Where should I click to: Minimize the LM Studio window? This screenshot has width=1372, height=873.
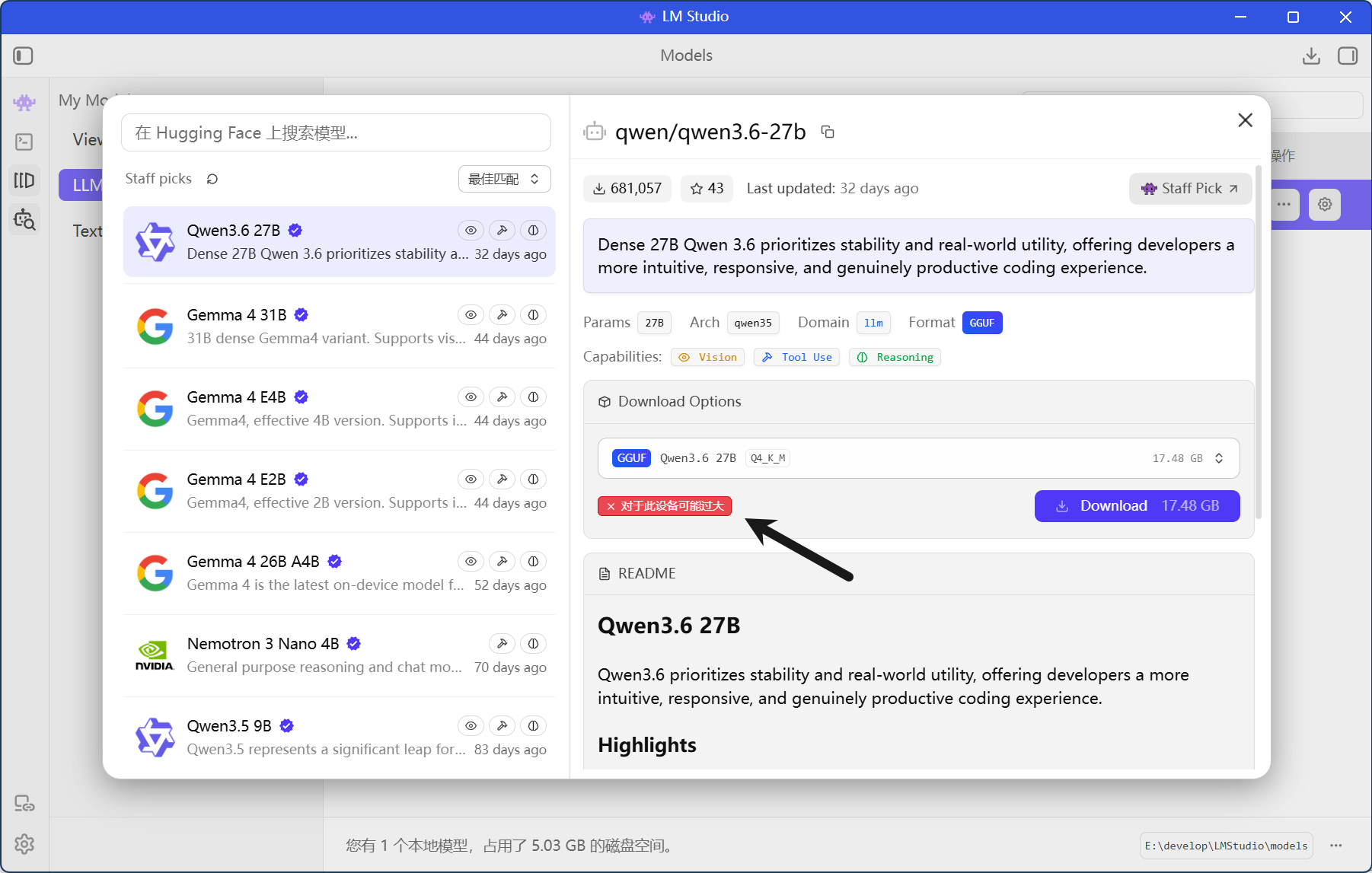pos(1240,17)
